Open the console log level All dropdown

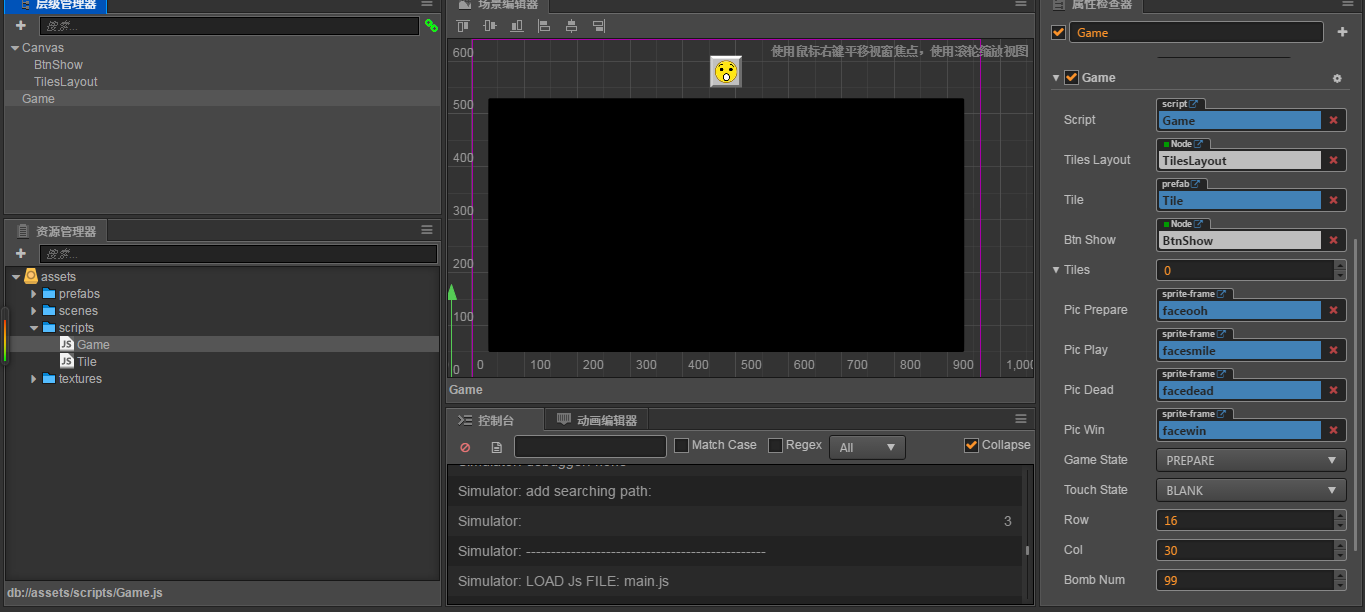click(x=867, y=447)
